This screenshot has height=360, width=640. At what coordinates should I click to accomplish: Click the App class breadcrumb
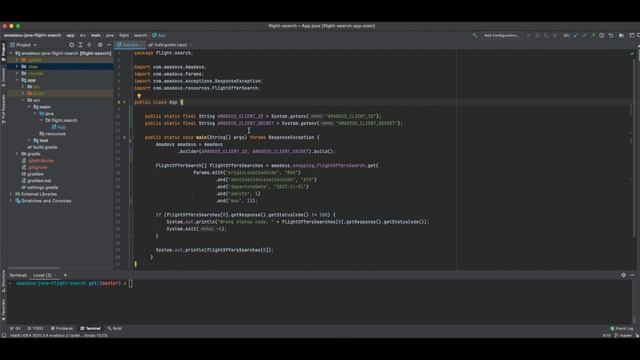coord(159,36)
